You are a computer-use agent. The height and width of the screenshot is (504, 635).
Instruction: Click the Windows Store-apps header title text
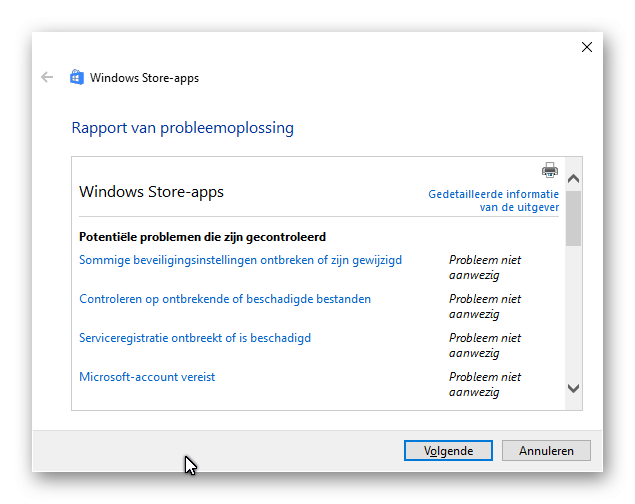click(144, 78)
